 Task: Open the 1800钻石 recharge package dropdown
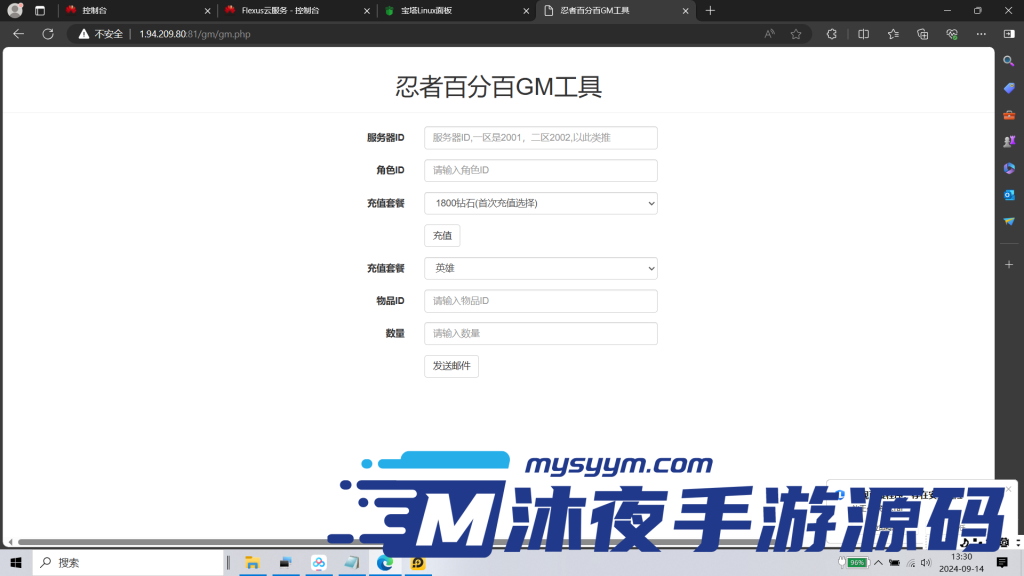click(x=540, y=203)
